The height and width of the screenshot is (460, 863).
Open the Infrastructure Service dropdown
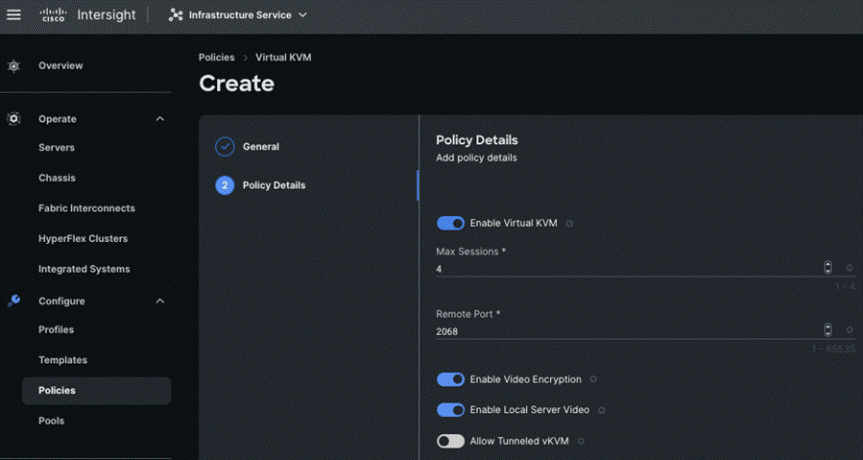coord(238,15)
